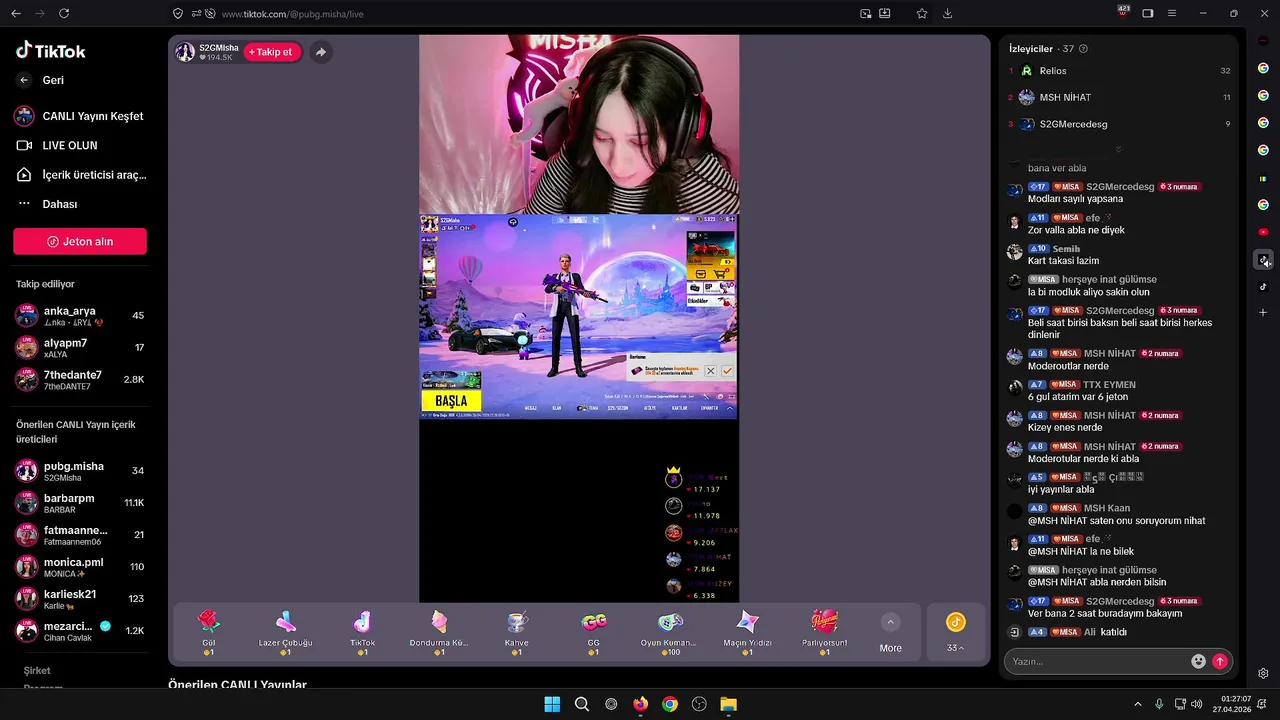Open the anka_arya followed live stream

pos(80,316)
